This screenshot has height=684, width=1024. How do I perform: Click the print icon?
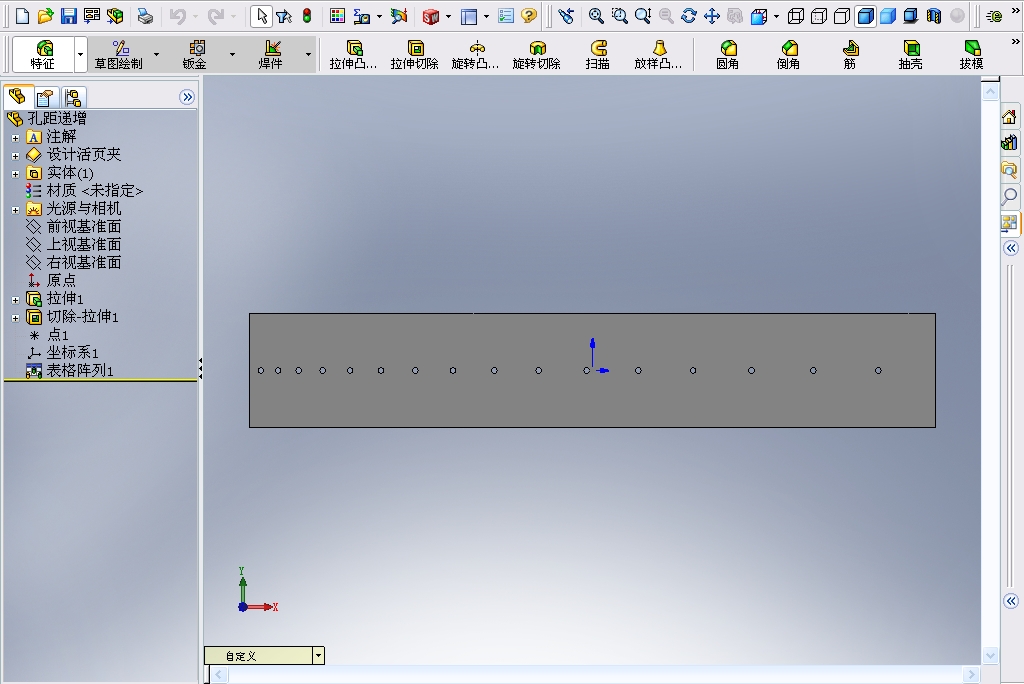click(145, 16)
